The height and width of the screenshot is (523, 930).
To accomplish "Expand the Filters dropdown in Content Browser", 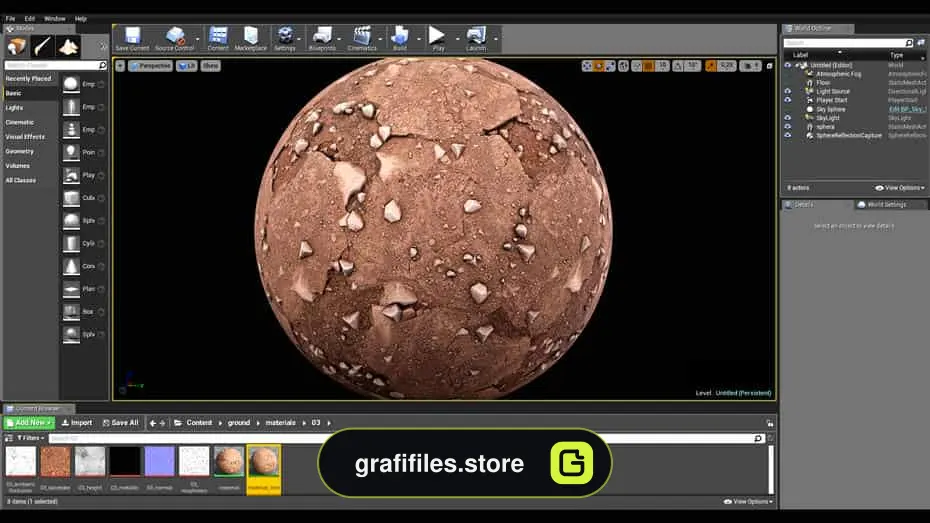I will click(31, 438).
